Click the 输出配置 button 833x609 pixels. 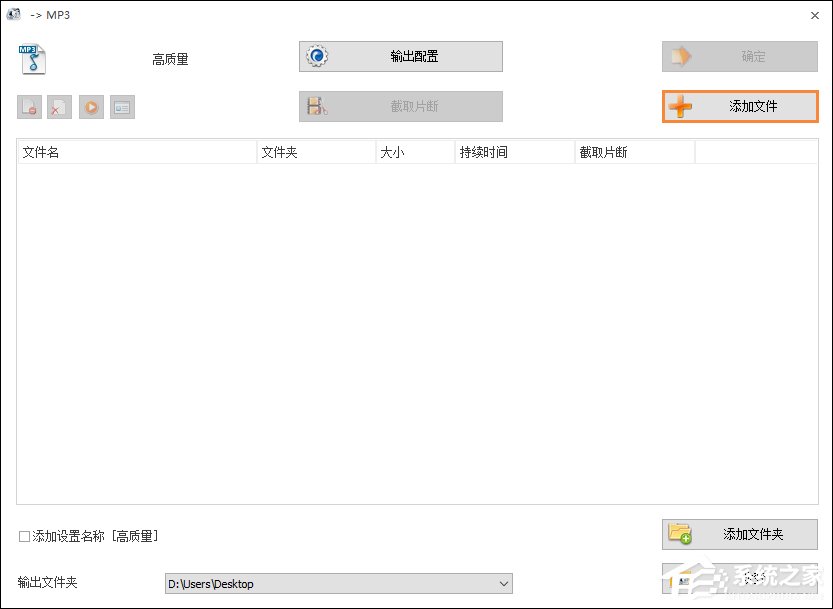coord(399,56)
